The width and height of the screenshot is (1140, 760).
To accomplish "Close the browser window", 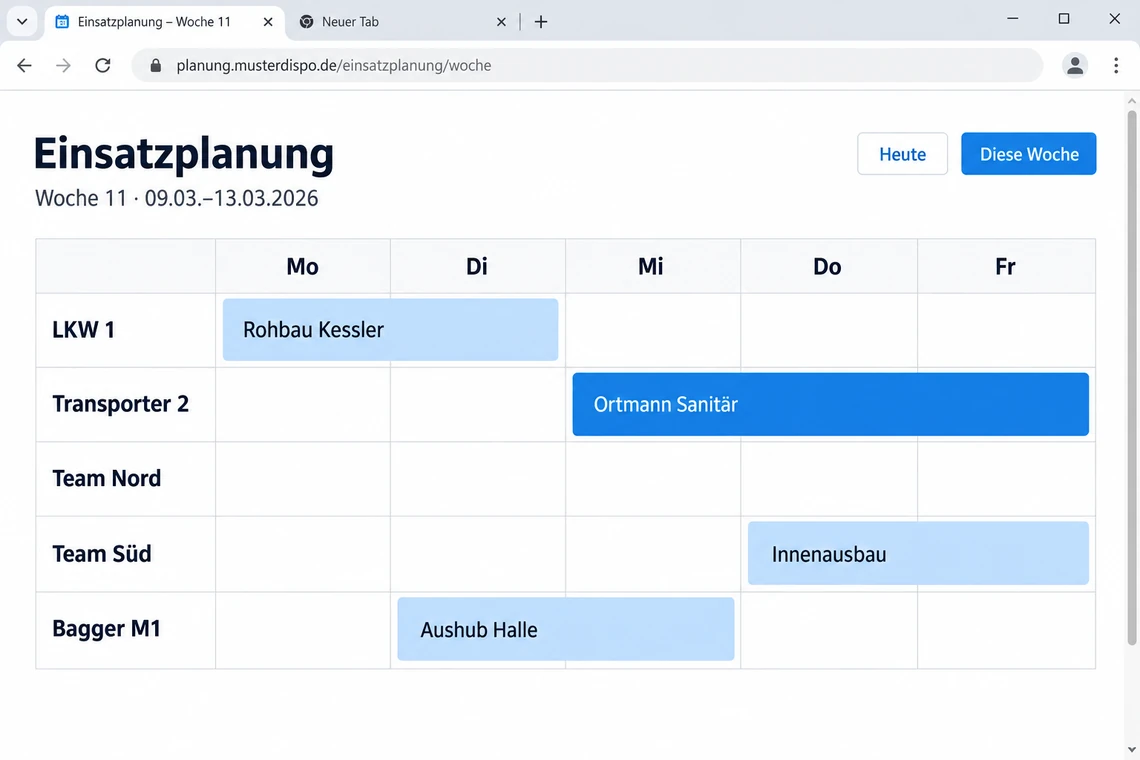I will click(x=1115, y=19).
